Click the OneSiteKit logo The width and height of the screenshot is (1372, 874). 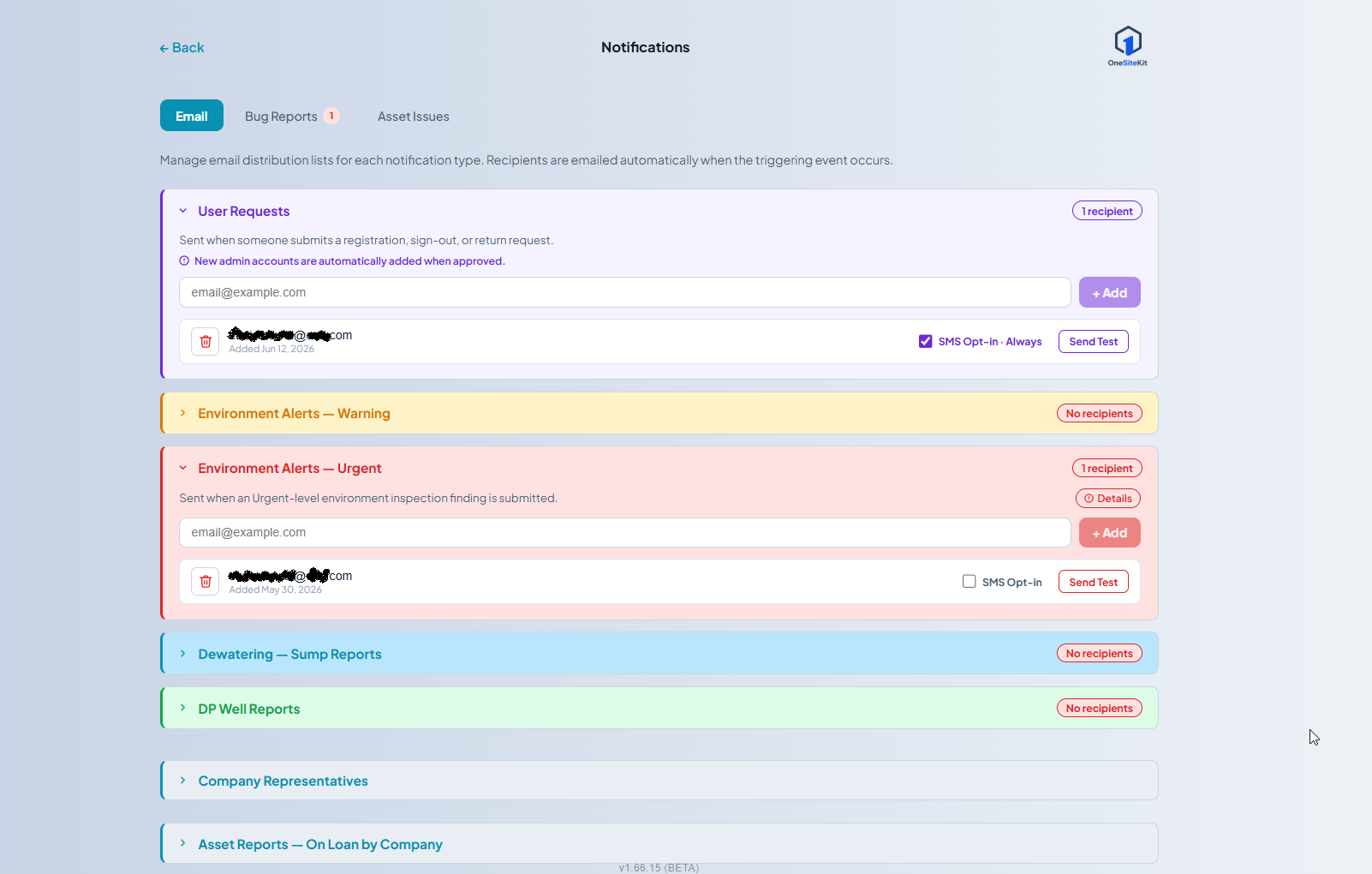click(x=1127, y=46)
